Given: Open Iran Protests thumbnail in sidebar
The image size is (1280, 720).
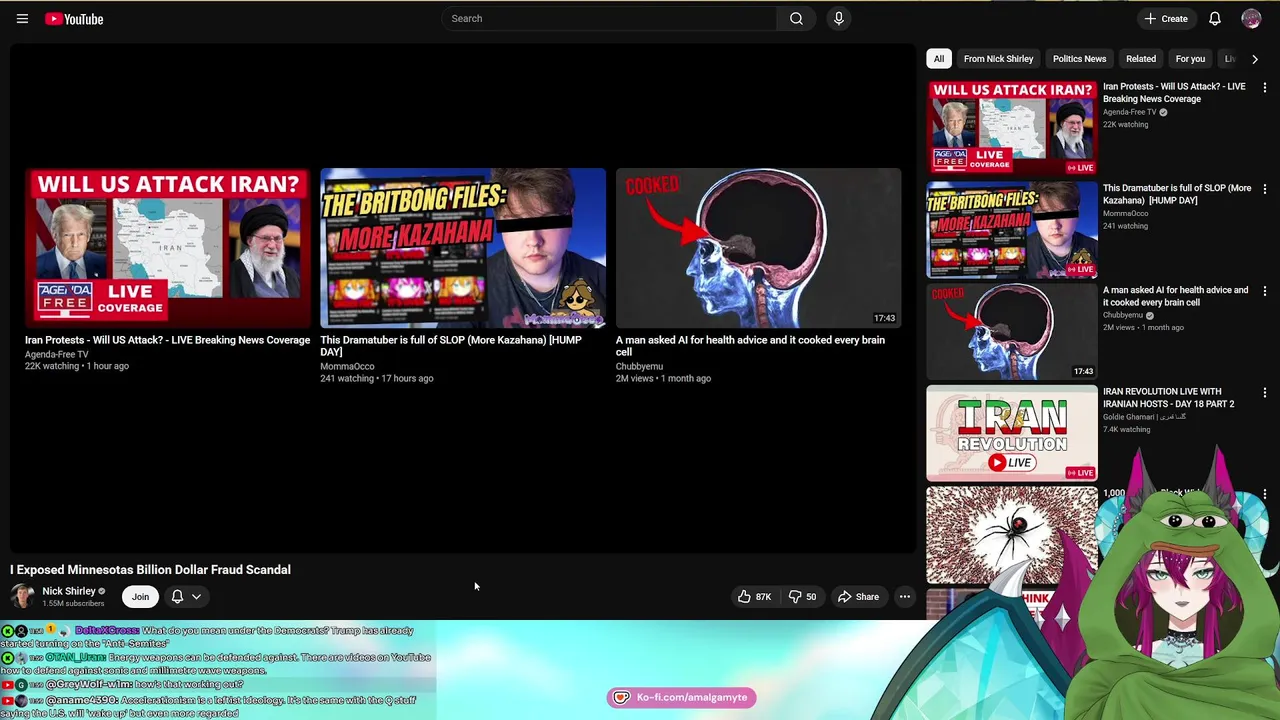Looking at the screenshot, I should click(1012, 127).
